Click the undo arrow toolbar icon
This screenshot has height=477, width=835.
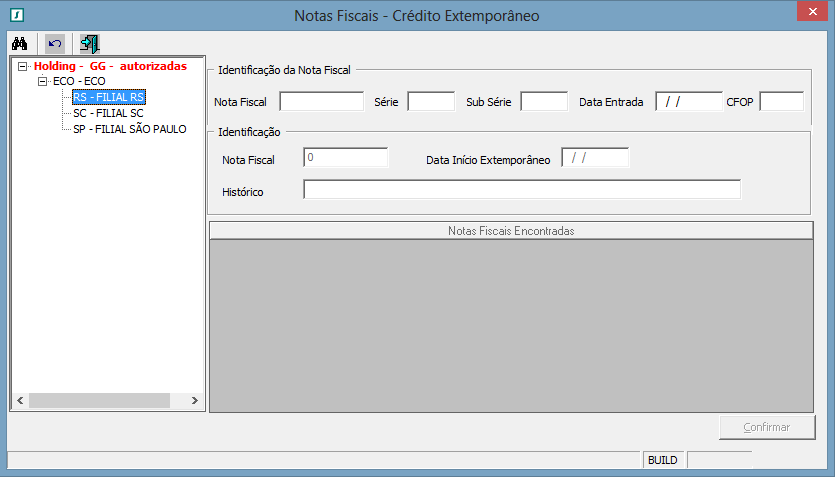[x=55, y=44]
